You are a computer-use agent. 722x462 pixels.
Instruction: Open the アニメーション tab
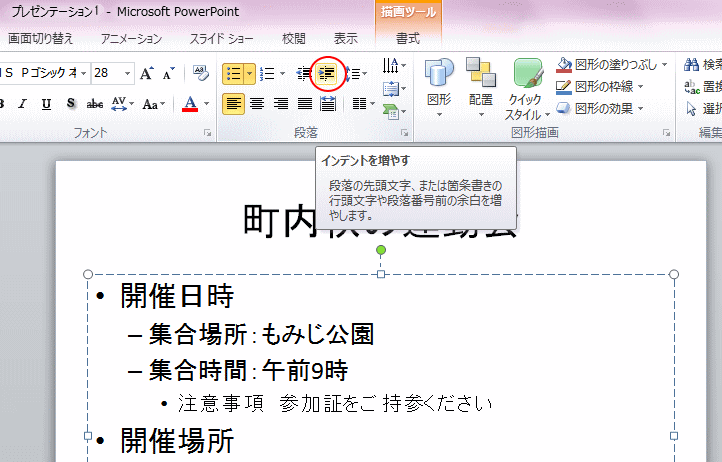coord(131,38)
